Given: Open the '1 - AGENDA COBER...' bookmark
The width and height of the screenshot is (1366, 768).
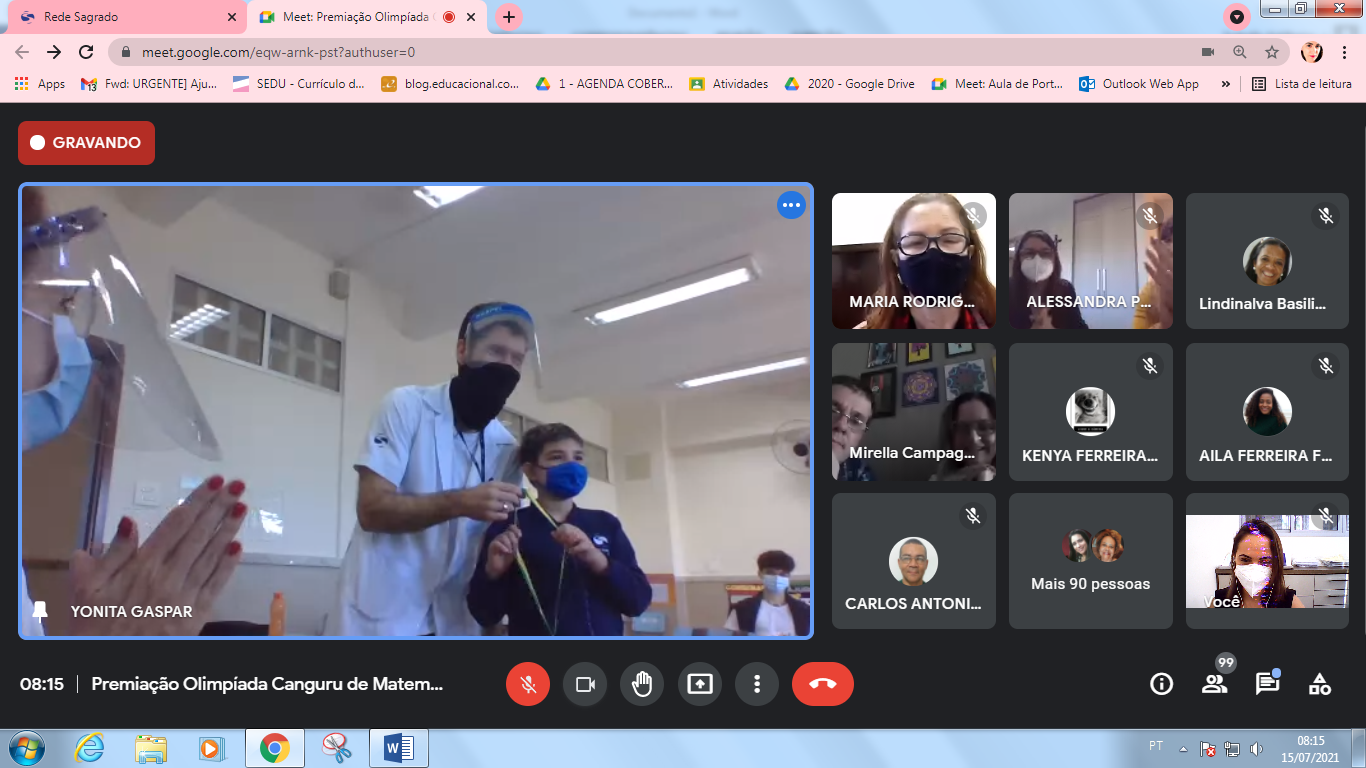Looking at the screenshot, I should tap(604, 84).
